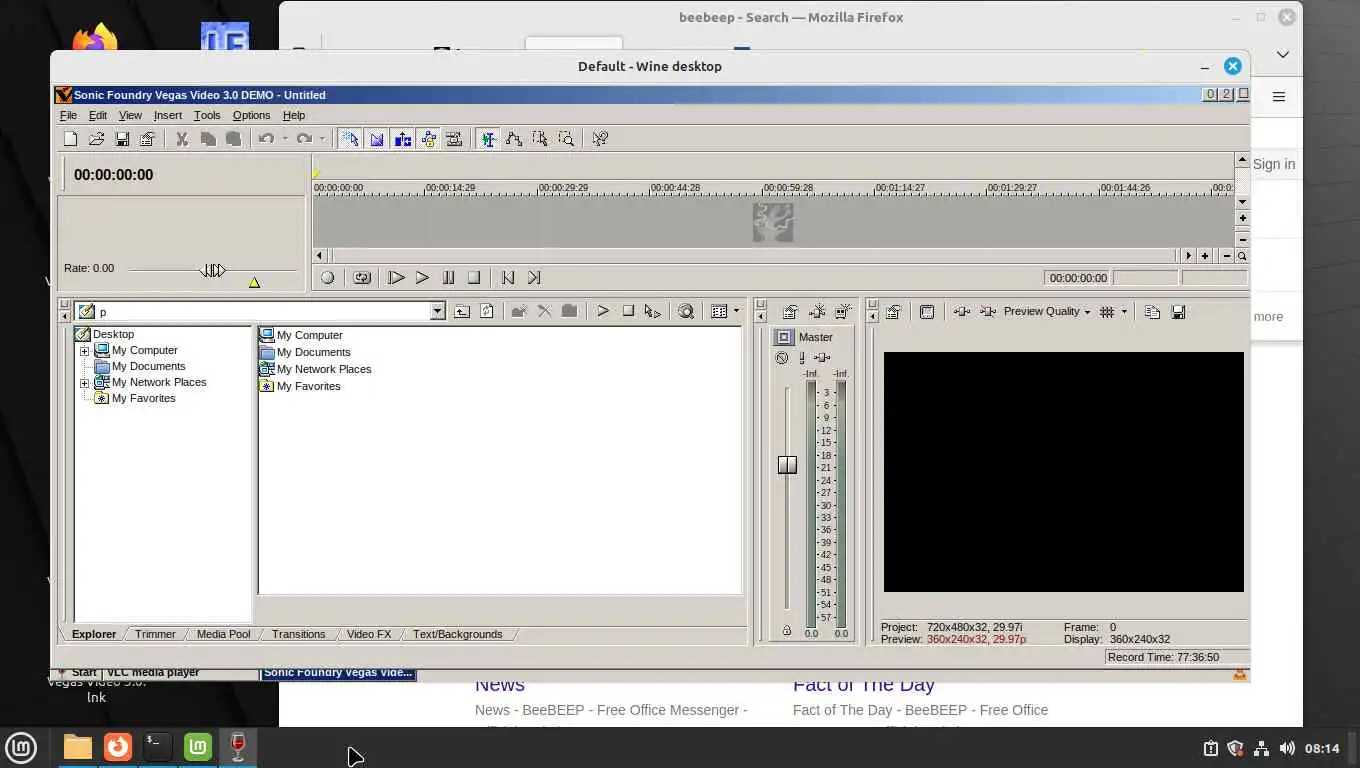
Task: Click the Explorer Auto Preview icon
Action: tap(653, 311)
